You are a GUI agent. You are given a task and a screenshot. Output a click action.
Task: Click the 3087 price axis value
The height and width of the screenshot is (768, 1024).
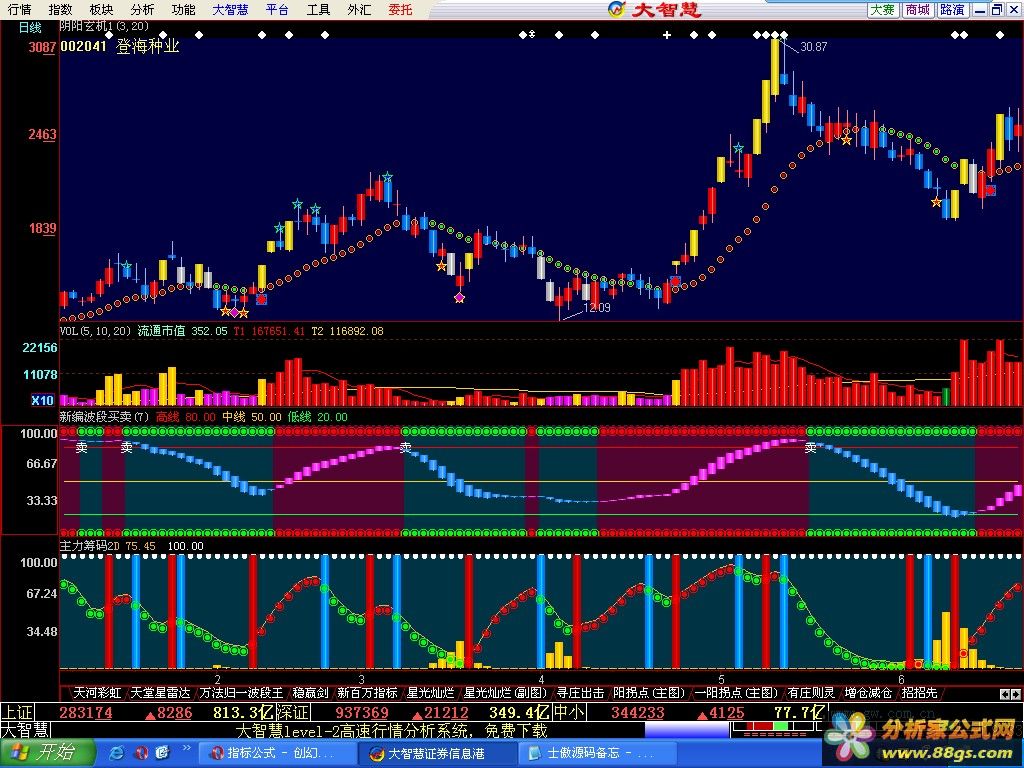click(42, 47)
